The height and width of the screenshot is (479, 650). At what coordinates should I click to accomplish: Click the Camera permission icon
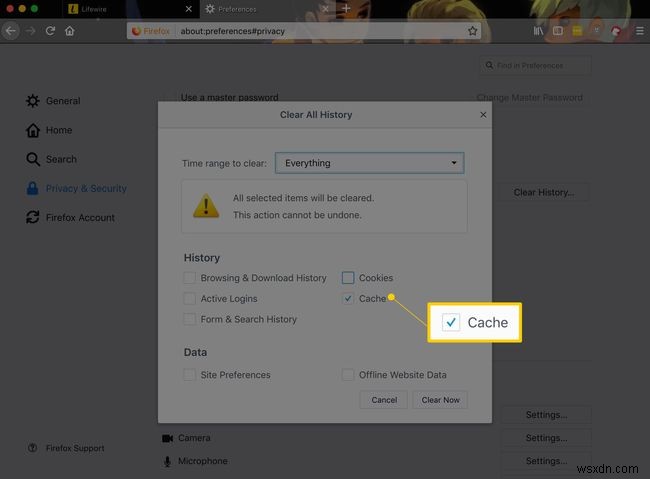[167, 438]
